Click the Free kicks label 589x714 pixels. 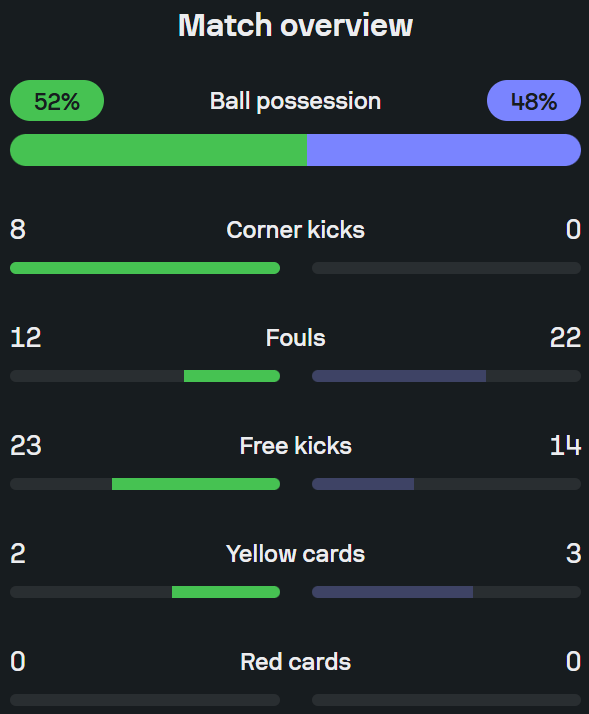[x=295, y=446]
